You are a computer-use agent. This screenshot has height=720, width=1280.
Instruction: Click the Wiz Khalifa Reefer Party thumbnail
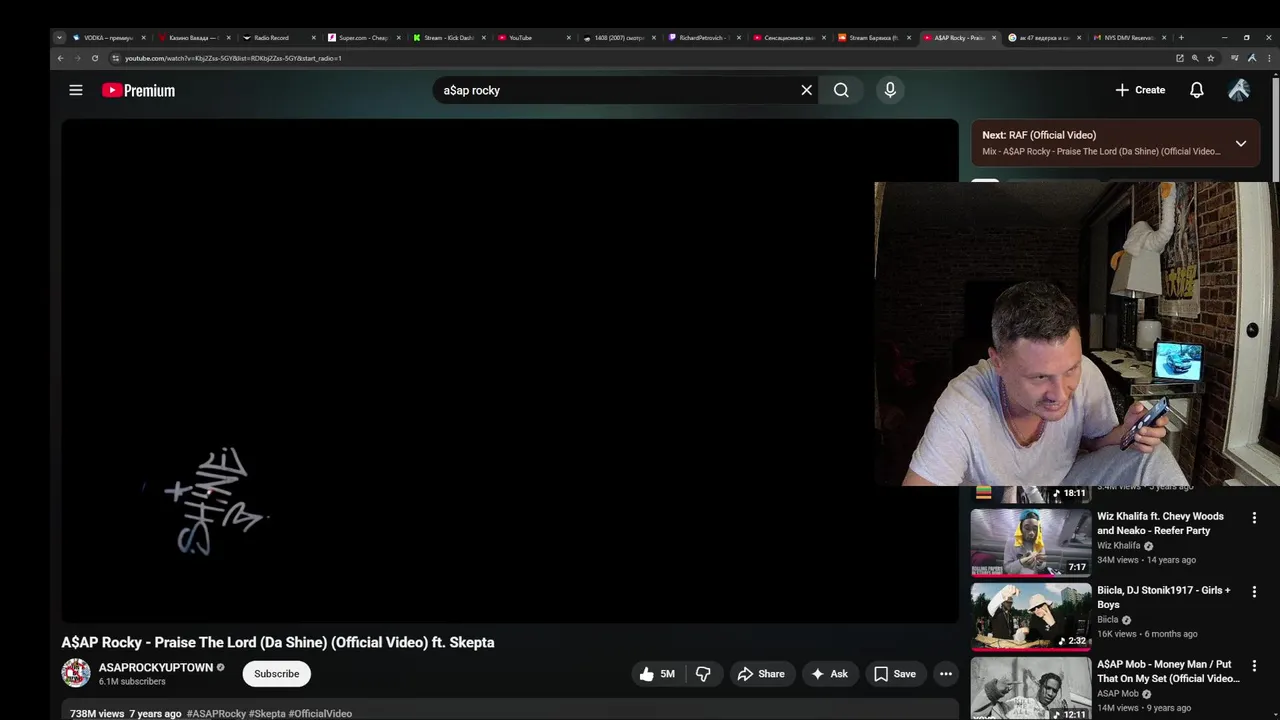coord(1031,543)
